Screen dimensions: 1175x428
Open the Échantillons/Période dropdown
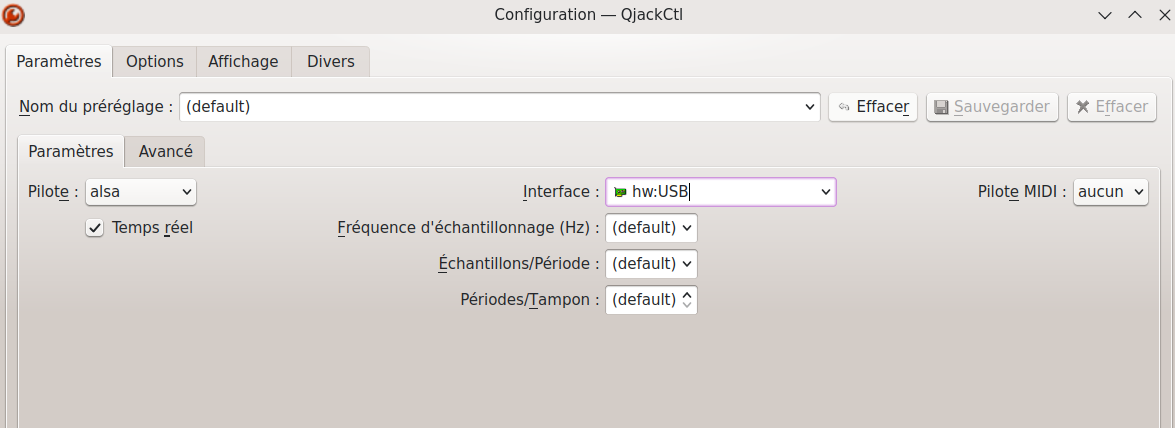(651, 264)
